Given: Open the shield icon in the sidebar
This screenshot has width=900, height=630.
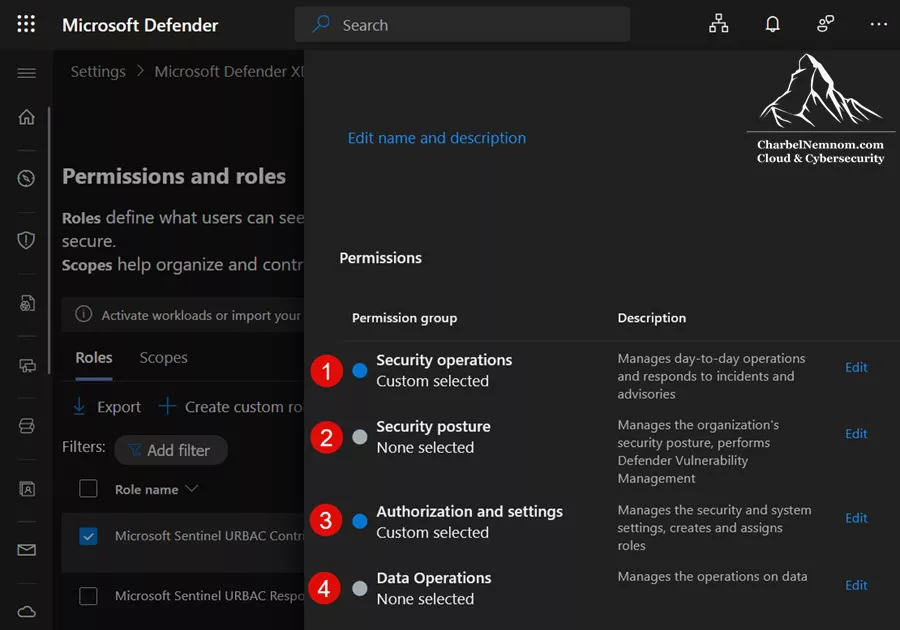Looking at the screenshot, I should [x=26, y=240].
